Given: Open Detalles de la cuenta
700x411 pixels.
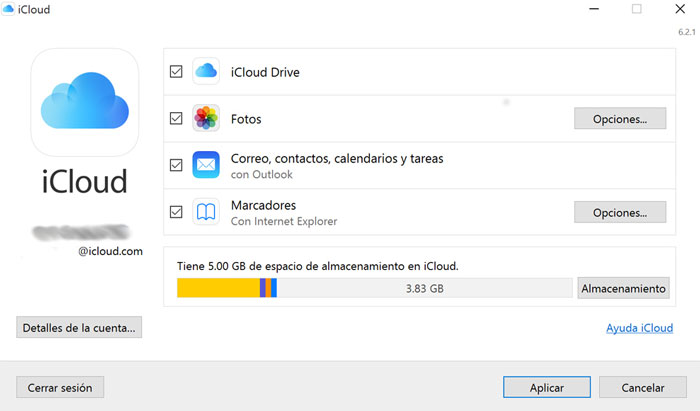Looking at the screenshot, I should [x=79, y=328].
